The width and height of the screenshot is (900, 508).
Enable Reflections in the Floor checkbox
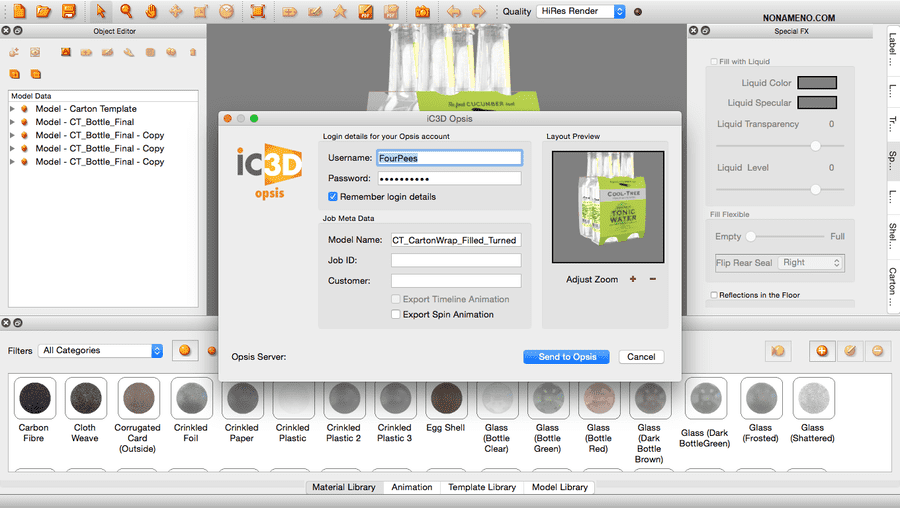click(x=713, y=295)
